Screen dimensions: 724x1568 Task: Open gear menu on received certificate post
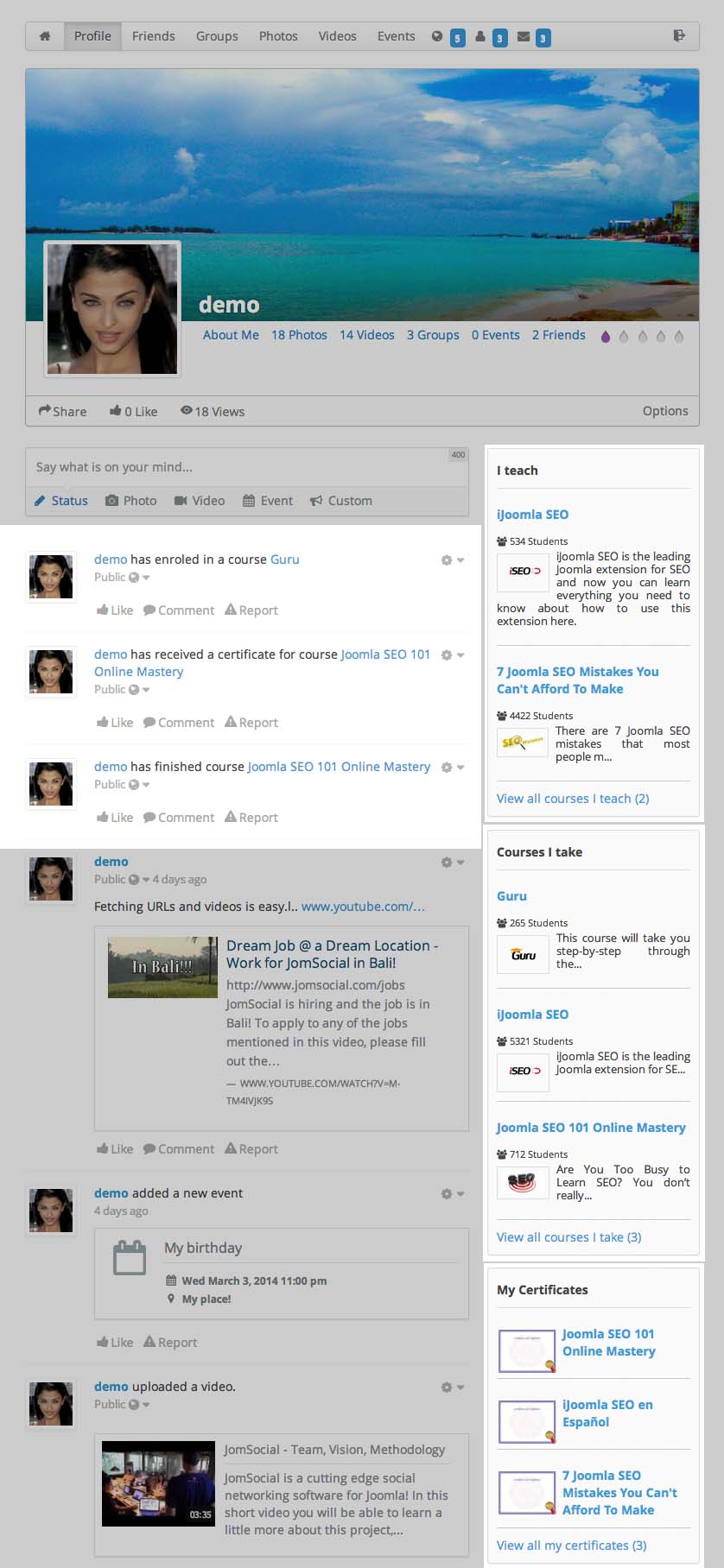[452, 655]
